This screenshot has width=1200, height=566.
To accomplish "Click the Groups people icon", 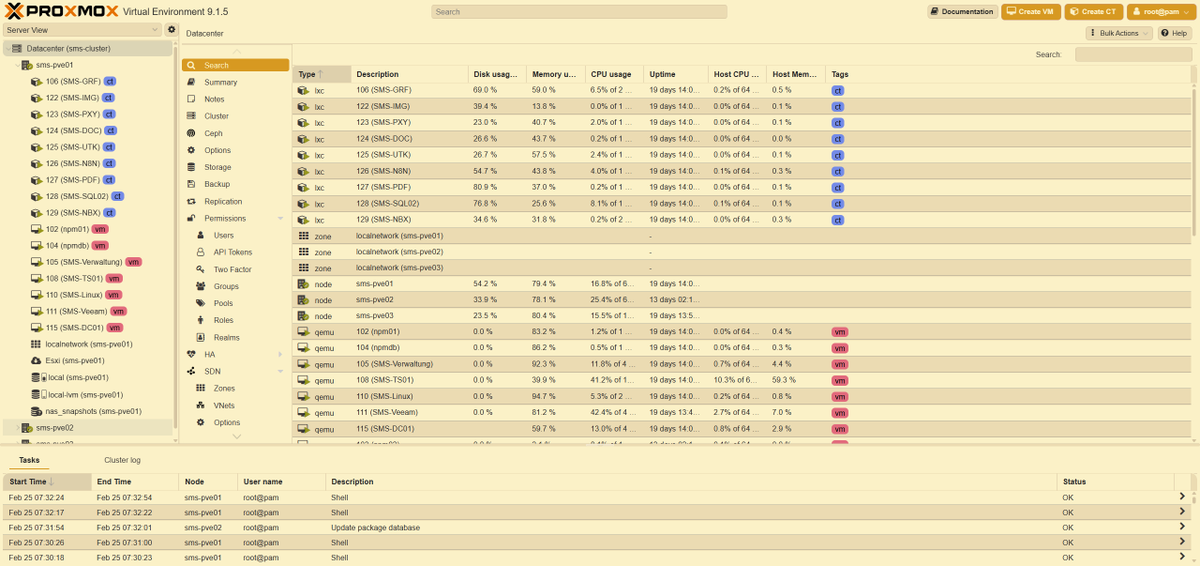I will (201, 286).
